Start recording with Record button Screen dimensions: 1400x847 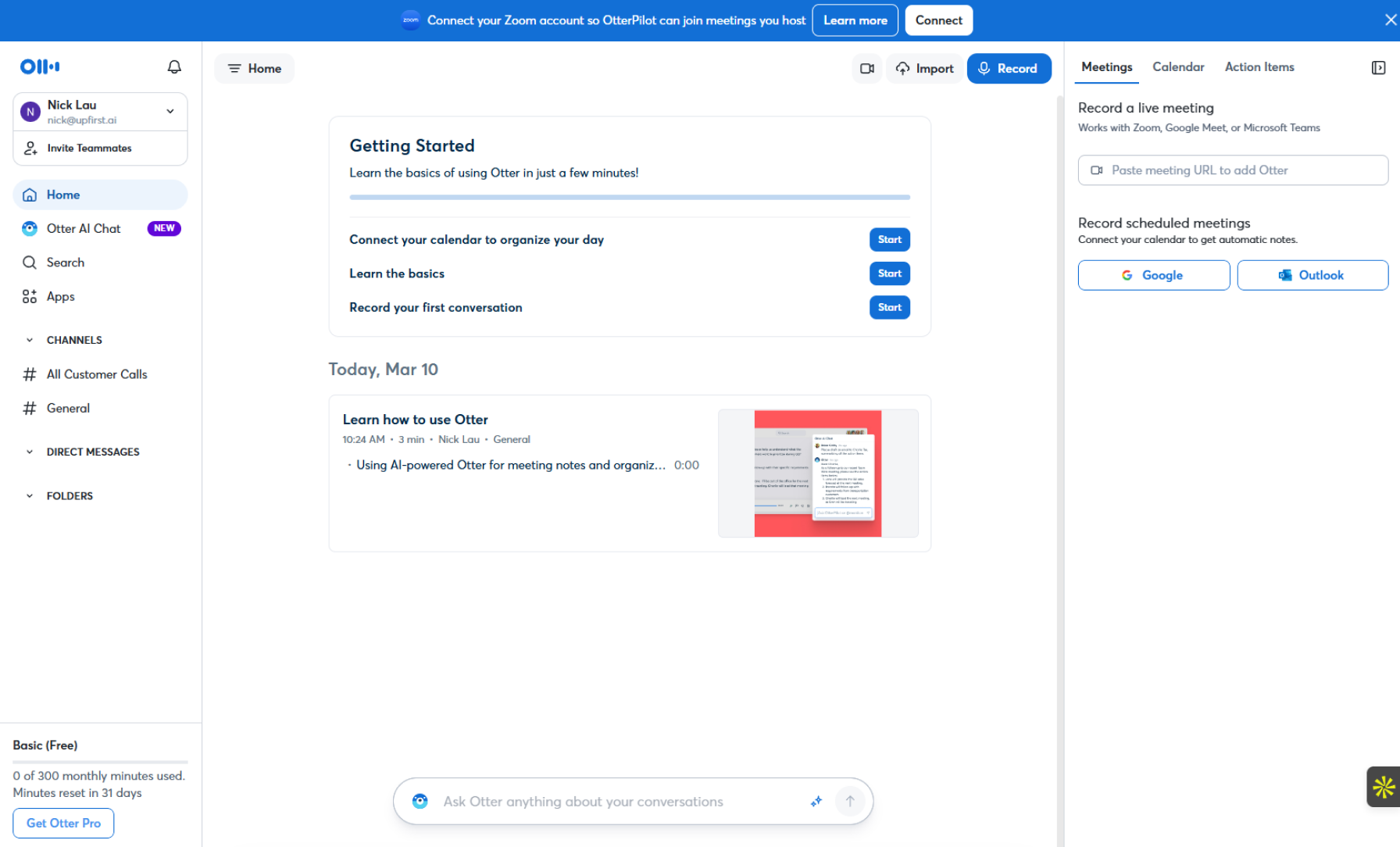pos(1009,69)
